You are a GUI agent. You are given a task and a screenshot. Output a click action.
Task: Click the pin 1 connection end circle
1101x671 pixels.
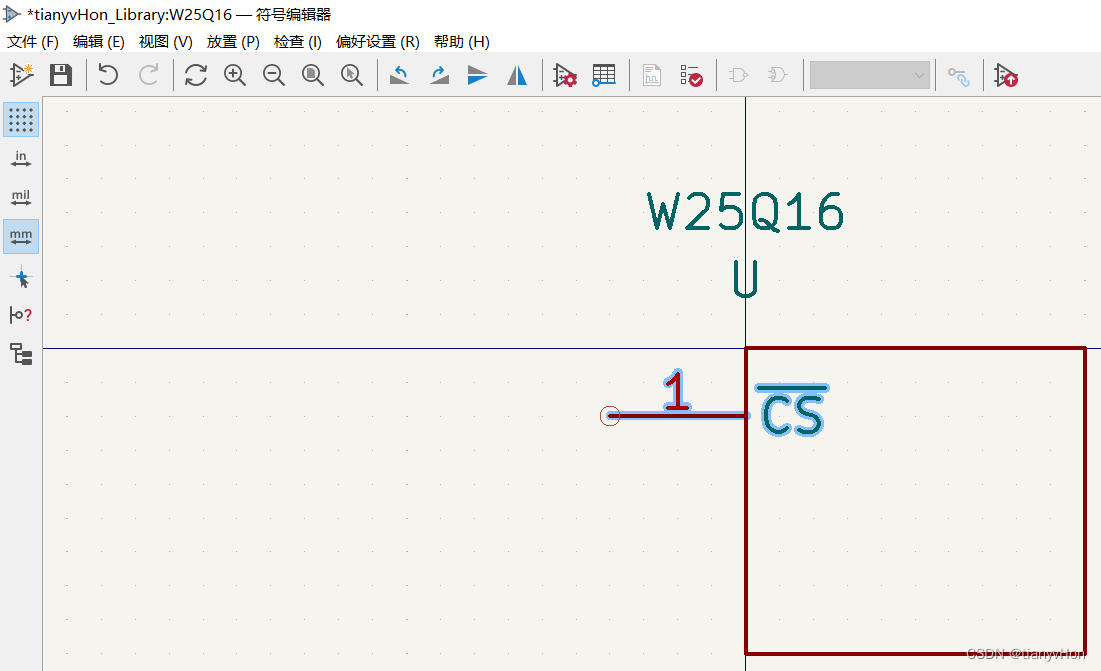[610, 416]
